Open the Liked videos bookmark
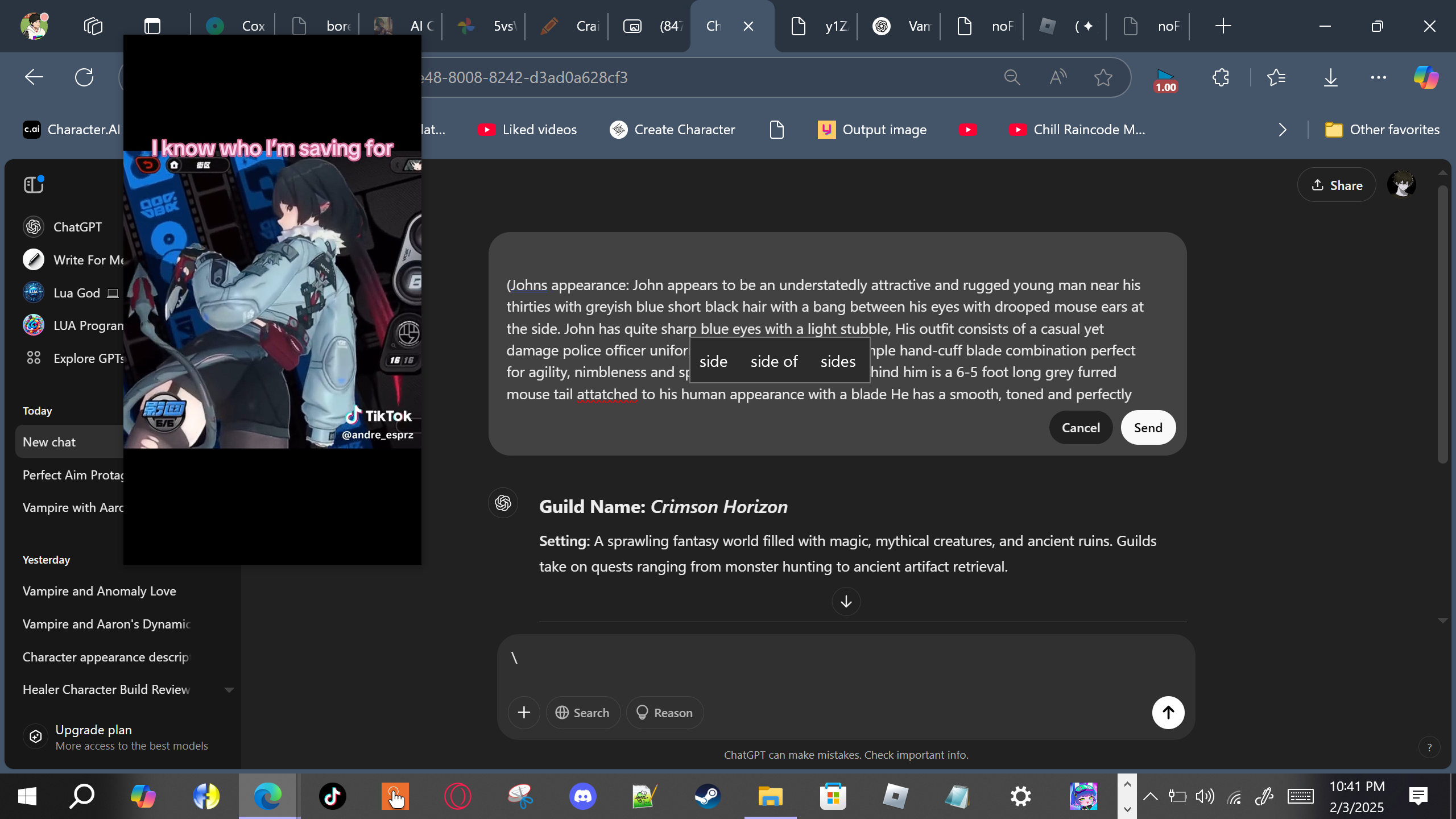 pos(527,130)
